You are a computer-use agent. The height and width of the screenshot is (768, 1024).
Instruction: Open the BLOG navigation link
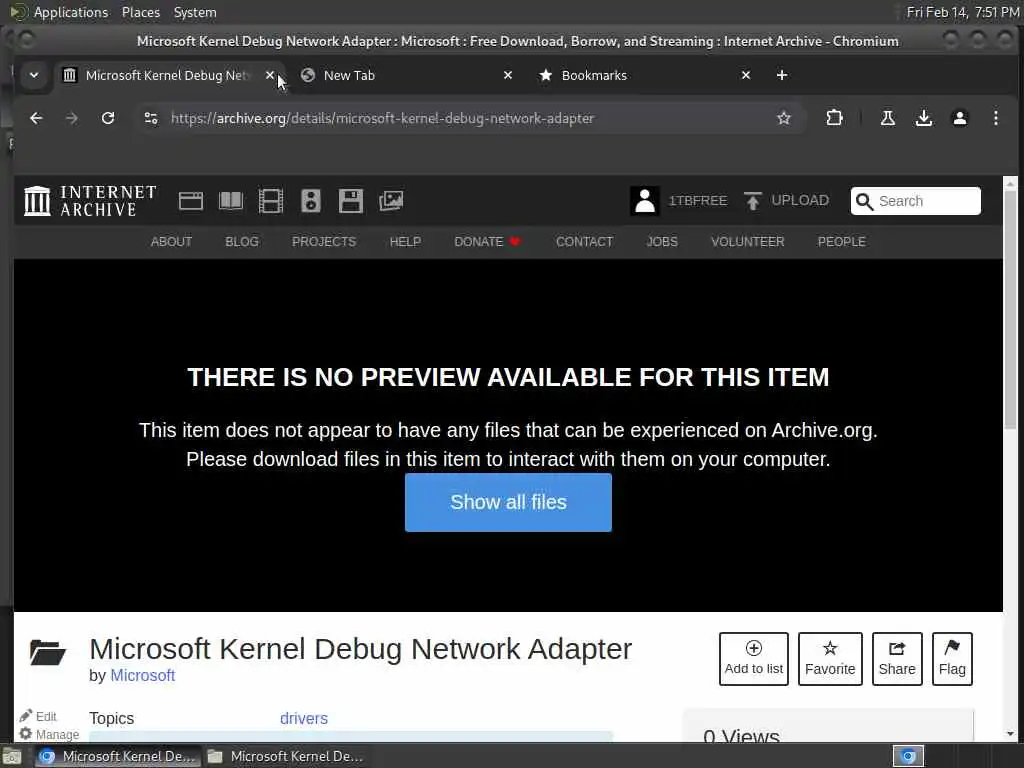[x=242, y=242]
